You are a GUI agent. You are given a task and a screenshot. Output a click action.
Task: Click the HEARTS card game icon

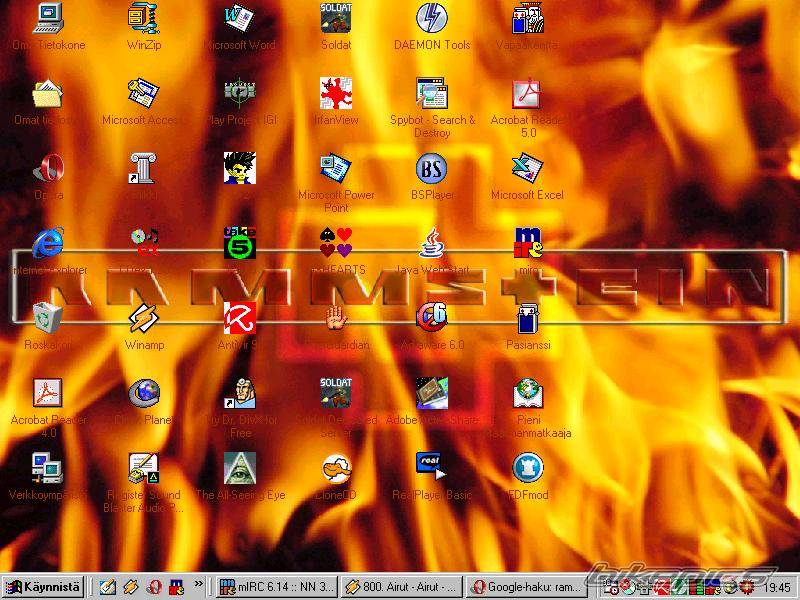(336, 243)
